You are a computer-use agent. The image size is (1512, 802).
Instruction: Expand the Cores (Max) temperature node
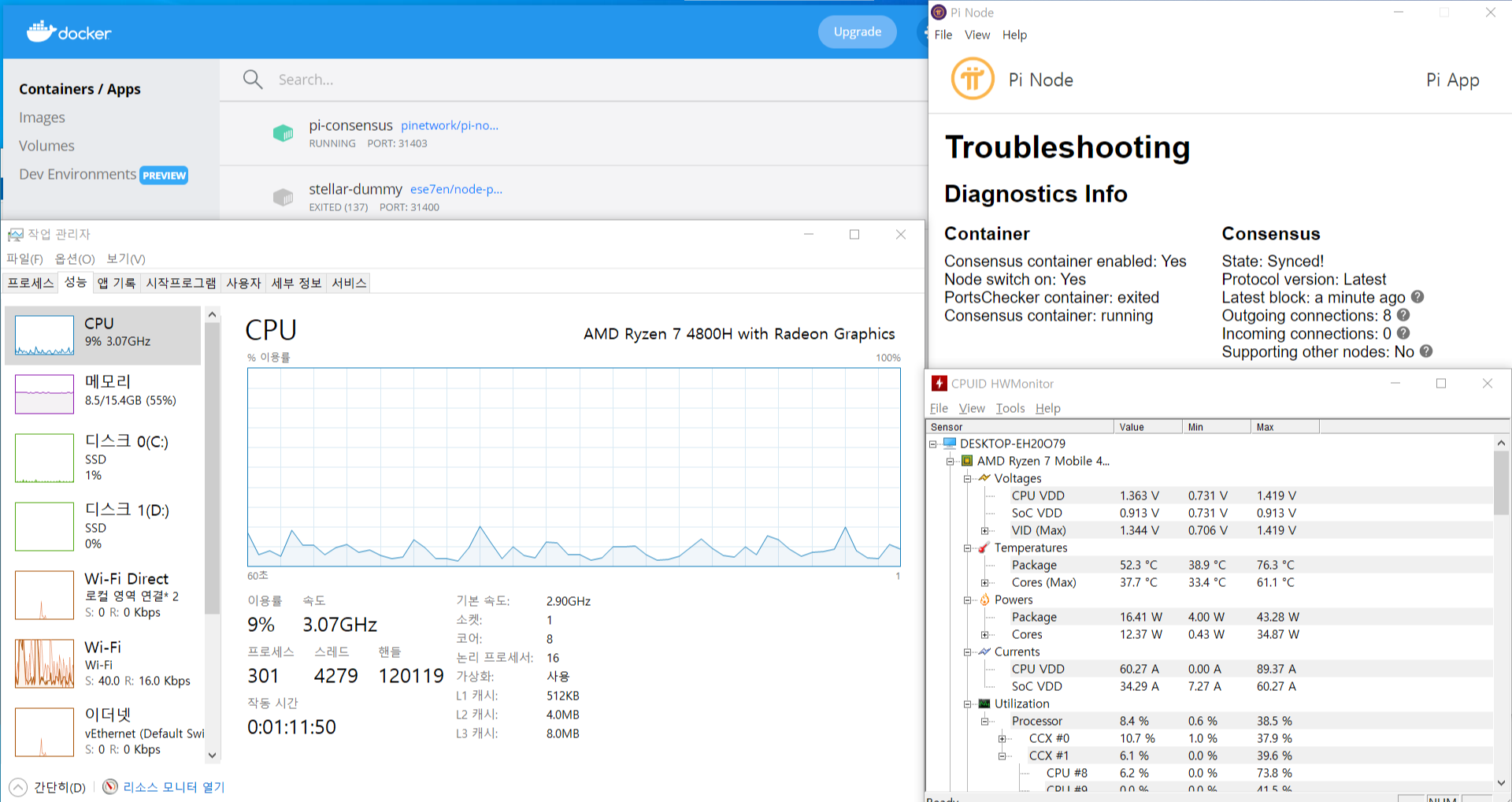pos(984,583)
